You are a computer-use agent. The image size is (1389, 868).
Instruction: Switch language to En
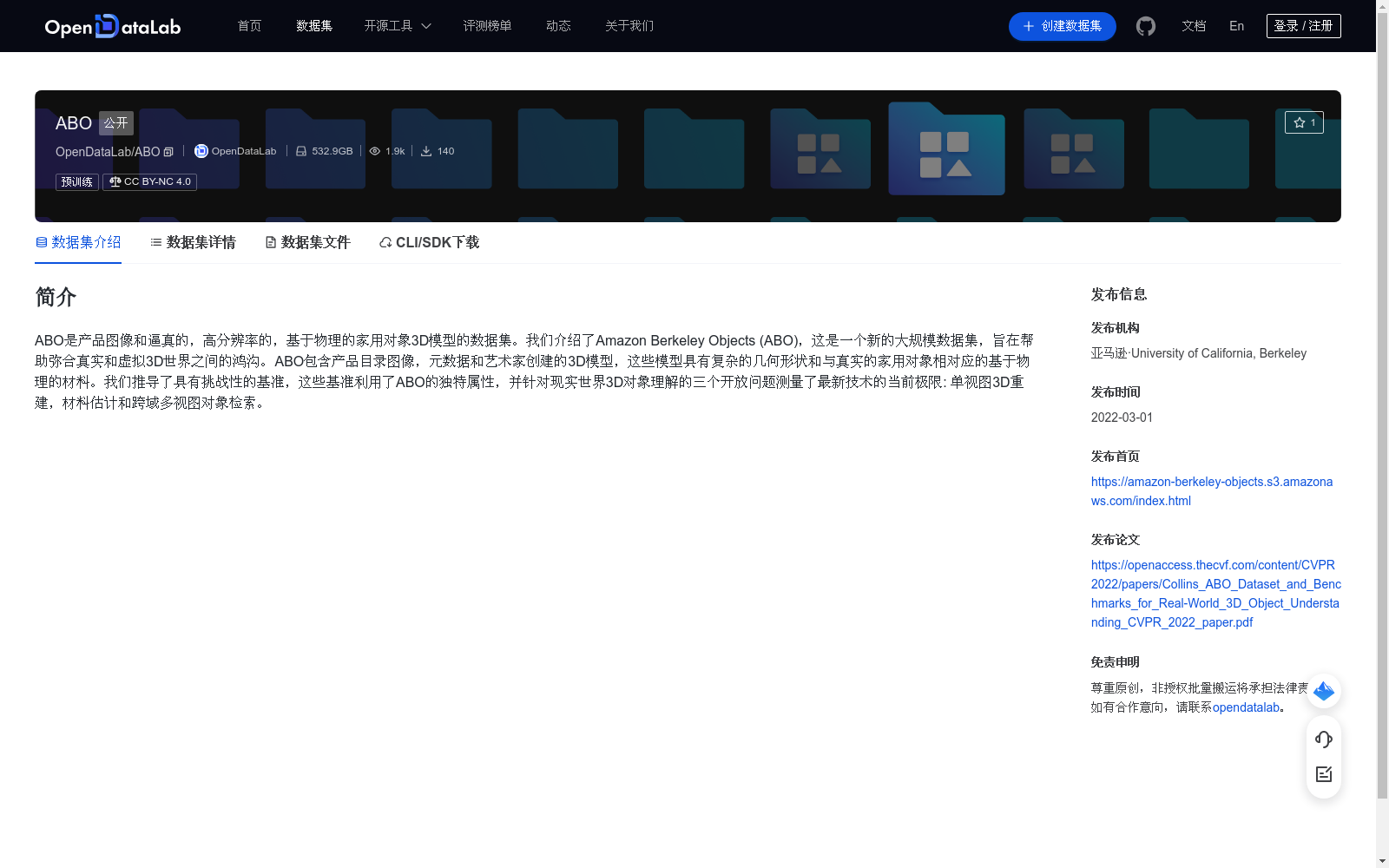click(1237, 26)
